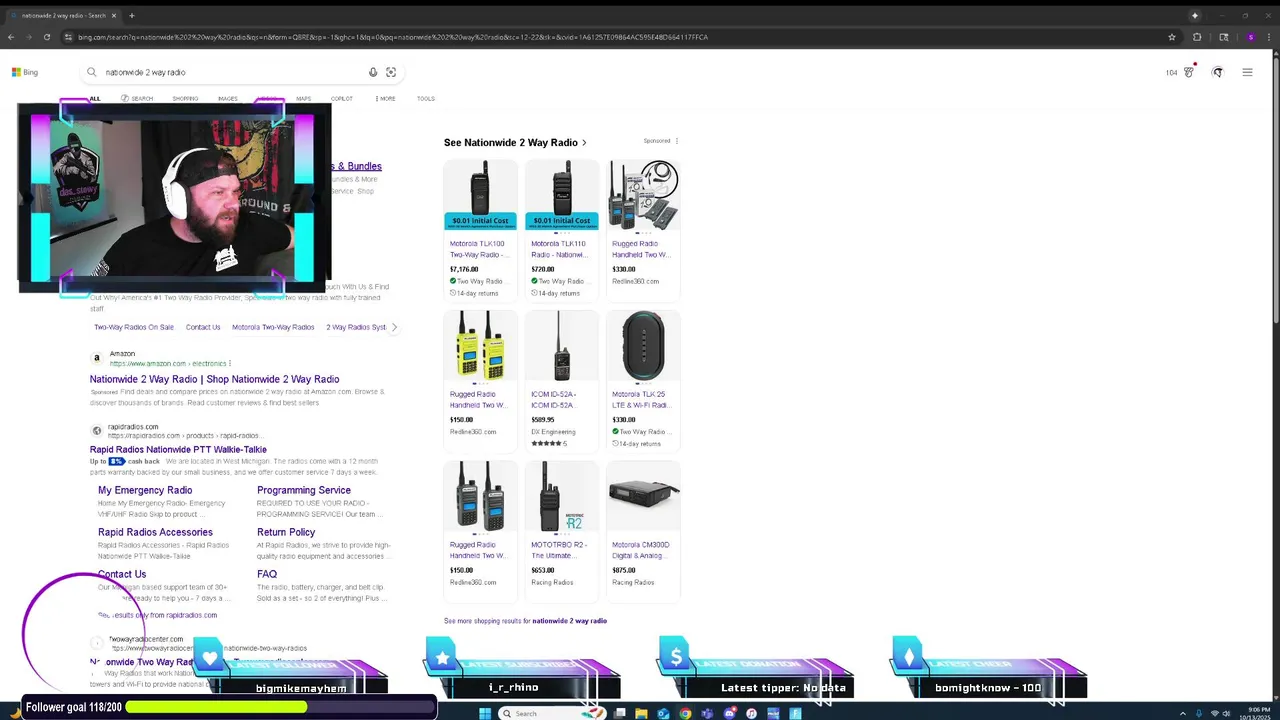Open the volume icon in the system tray
The height and width of the screenshot is (720, 1280).
[x=1227, y=713]
